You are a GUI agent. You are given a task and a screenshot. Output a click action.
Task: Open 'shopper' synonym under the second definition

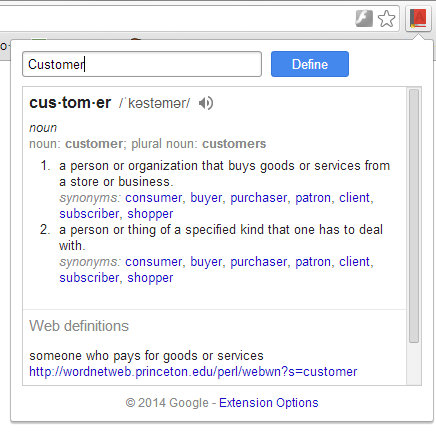(150, 278)
